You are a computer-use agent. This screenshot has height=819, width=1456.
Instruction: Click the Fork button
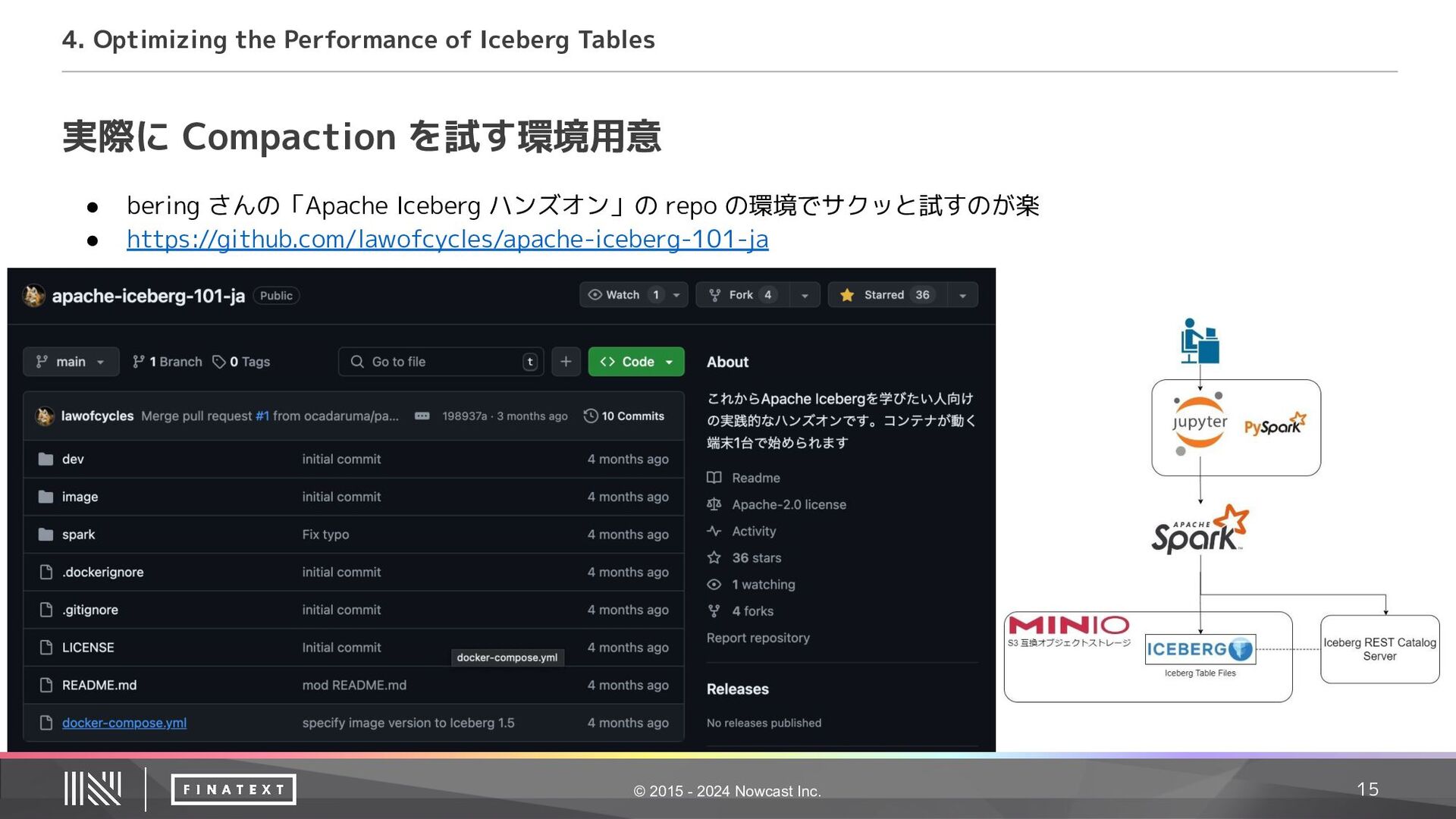[x=742, y=295]
